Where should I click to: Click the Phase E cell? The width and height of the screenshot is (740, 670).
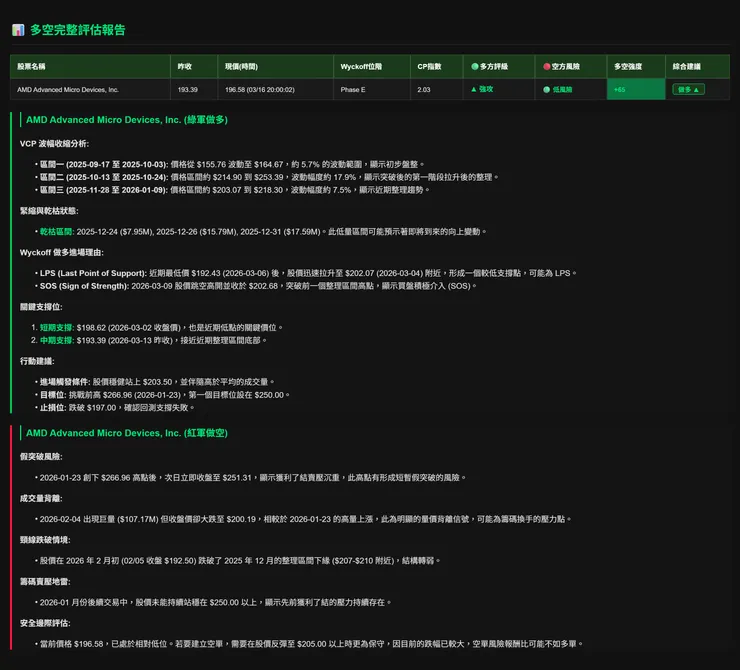click(x=372, y=89)
